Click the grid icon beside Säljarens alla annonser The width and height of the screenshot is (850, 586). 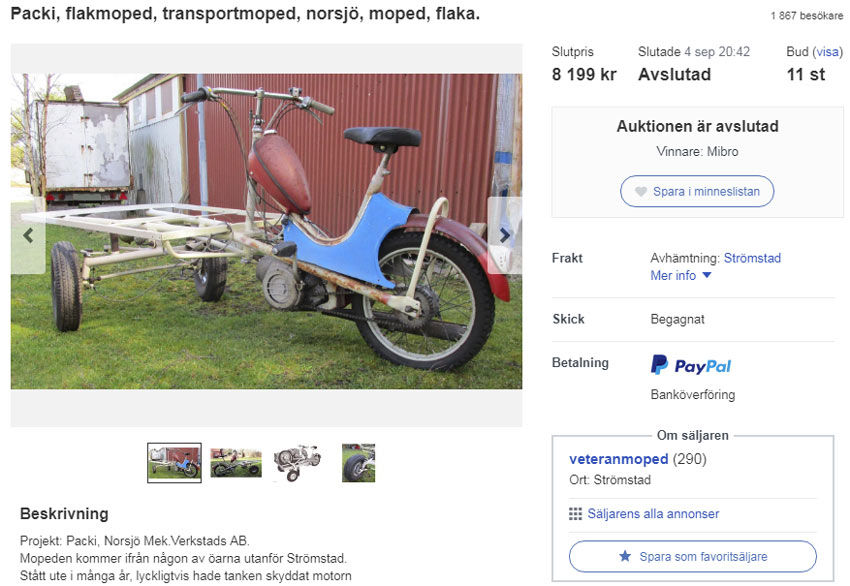point(575,513)
